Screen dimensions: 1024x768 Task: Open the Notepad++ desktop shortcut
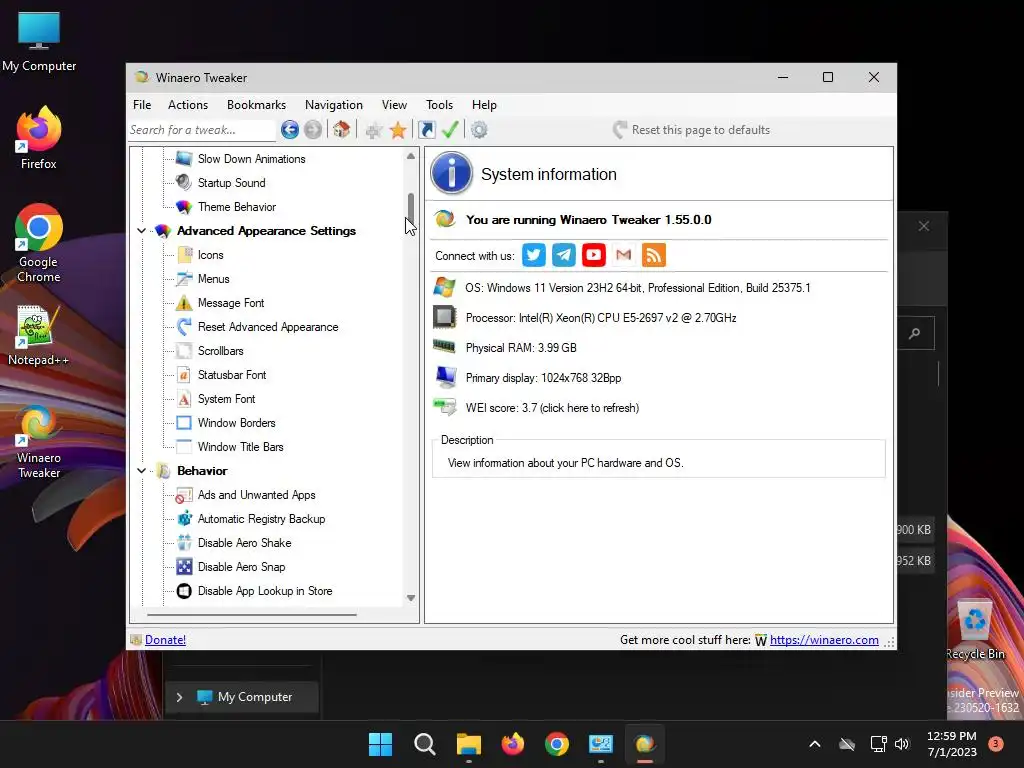39,335
